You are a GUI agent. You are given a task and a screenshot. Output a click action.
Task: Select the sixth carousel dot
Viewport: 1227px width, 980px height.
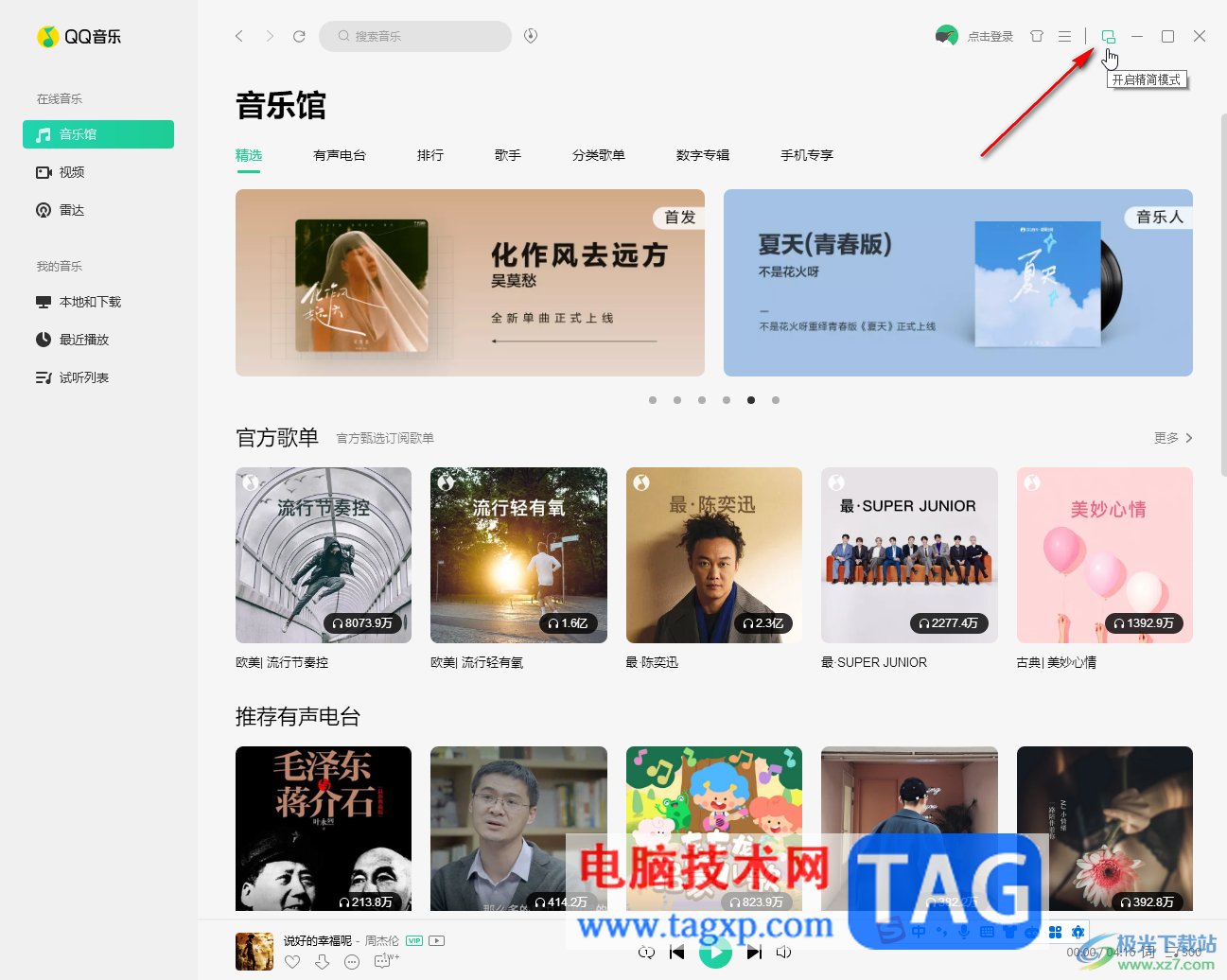click(x=776, y=400)
